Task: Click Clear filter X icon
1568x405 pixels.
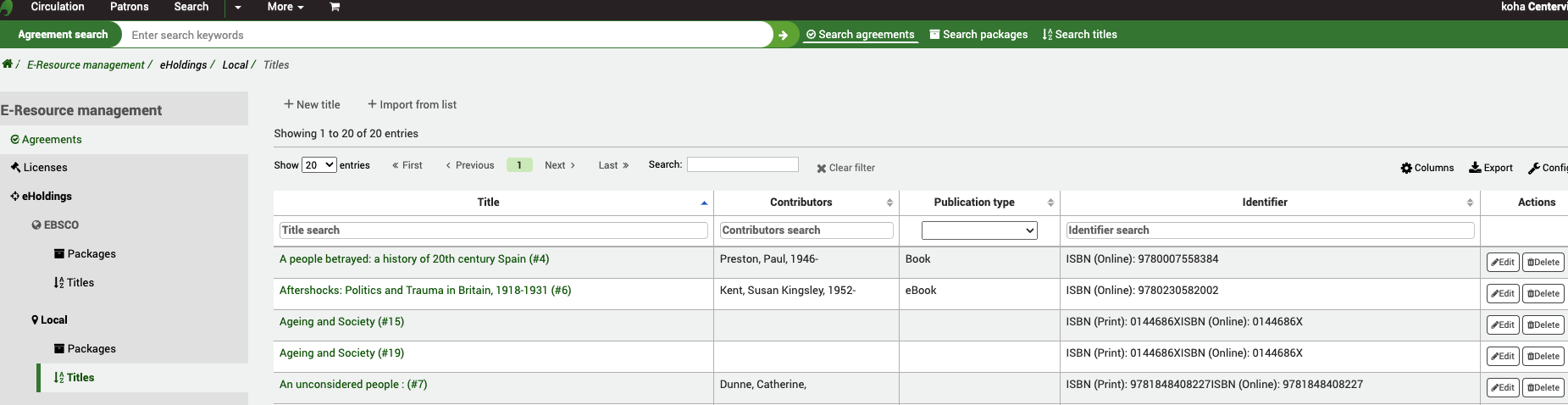Action: (821, 169)
